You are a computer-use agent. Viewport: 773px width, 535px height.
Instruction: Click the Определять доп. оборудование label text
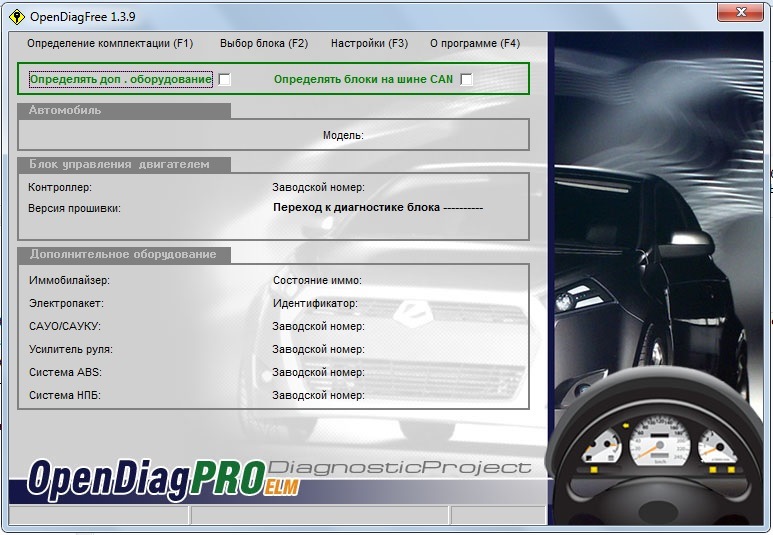pyautogui.click(x=121, y=79)
